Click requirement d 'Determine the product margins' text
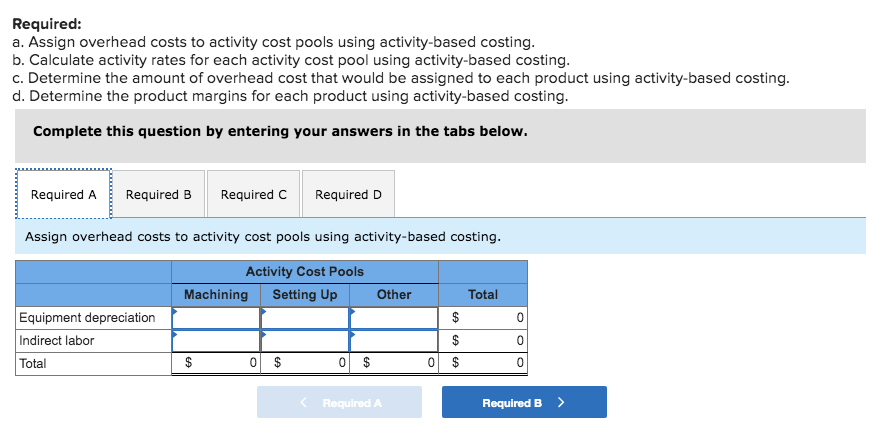 coord(290,96)
